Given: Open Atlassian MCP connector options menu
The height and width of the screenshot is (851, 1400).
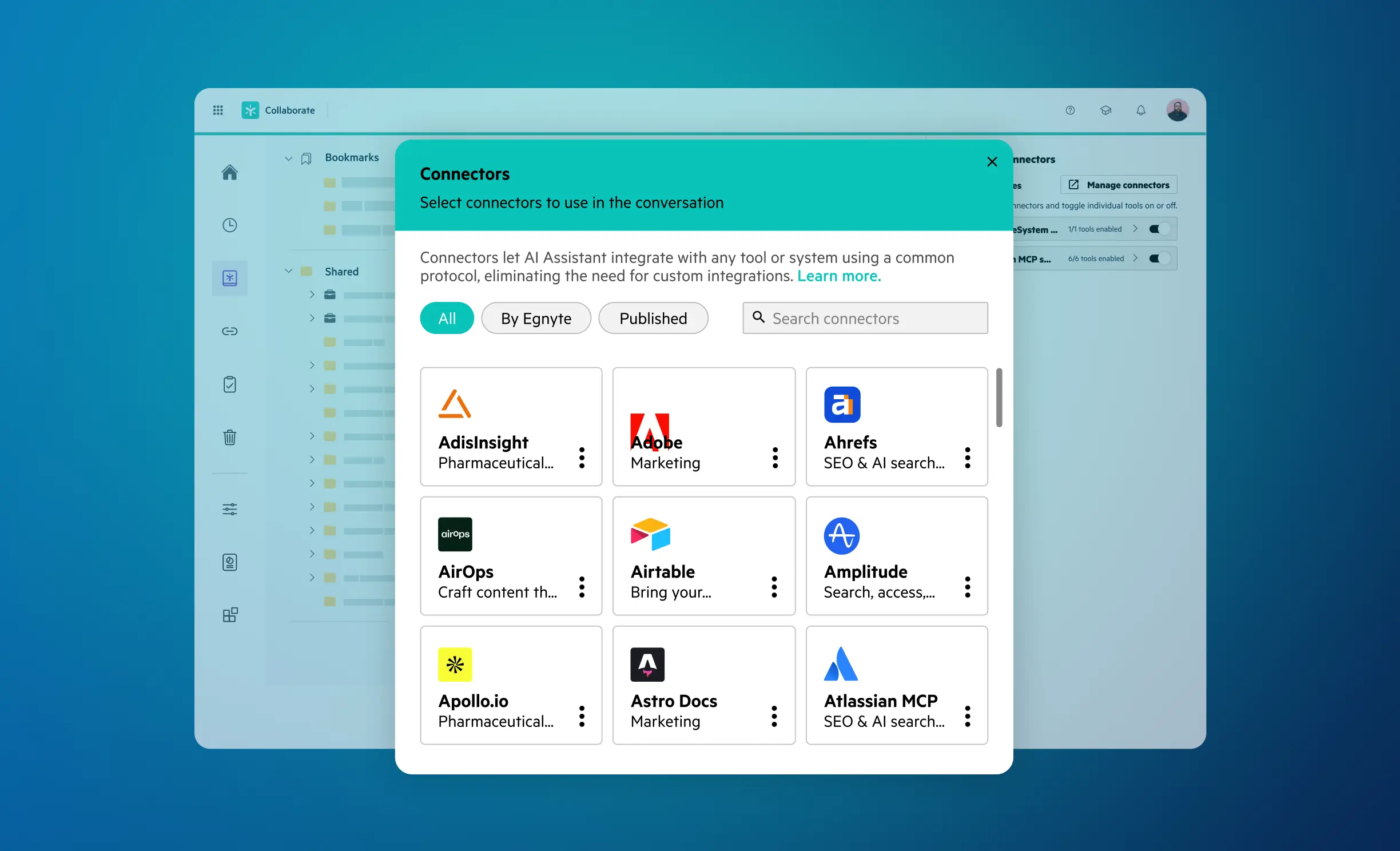Looking at the screenshot, I should [x=968, y=716].
